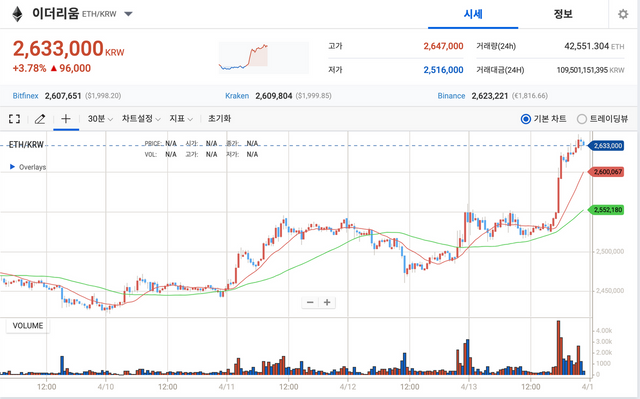
Task: Click the 2,633,000 current price marker
Action: (x=606, y=146)
